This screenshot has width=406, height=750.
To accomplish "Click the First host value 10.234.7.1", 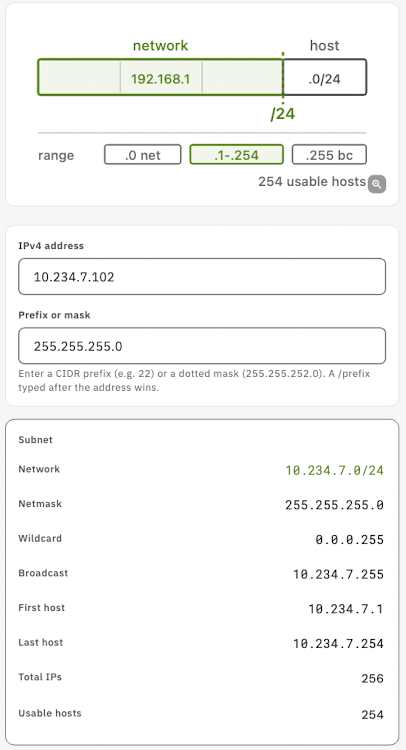I will 346,609.
